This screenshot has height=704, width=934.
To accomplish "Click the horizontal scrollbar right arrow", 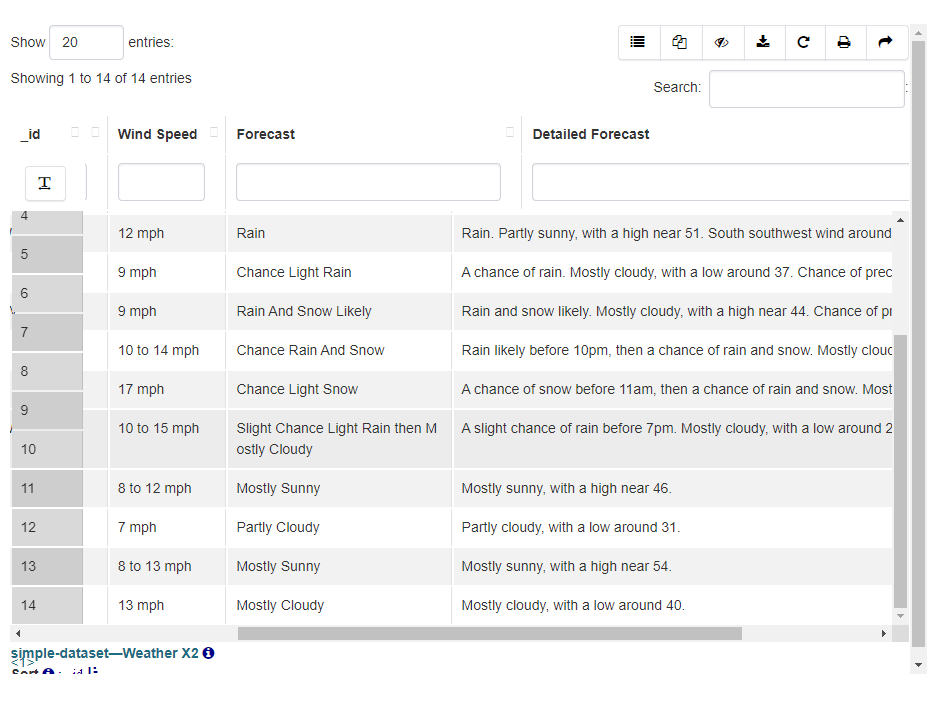I will (x=884, y=633).
